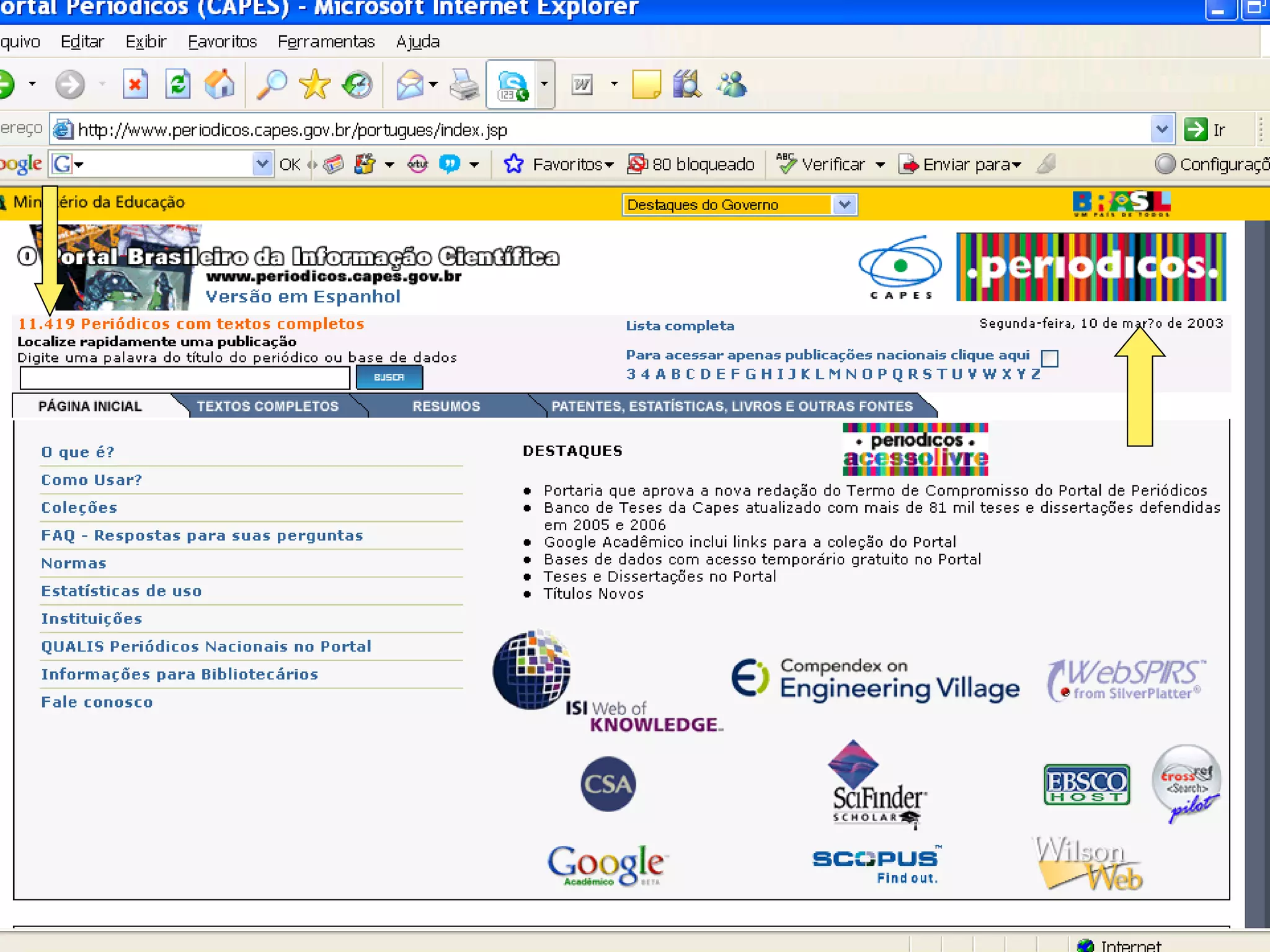Viewport: 1270px width, 952px height.
Task: Open the Lista completa link
Action: pos(680,325)
